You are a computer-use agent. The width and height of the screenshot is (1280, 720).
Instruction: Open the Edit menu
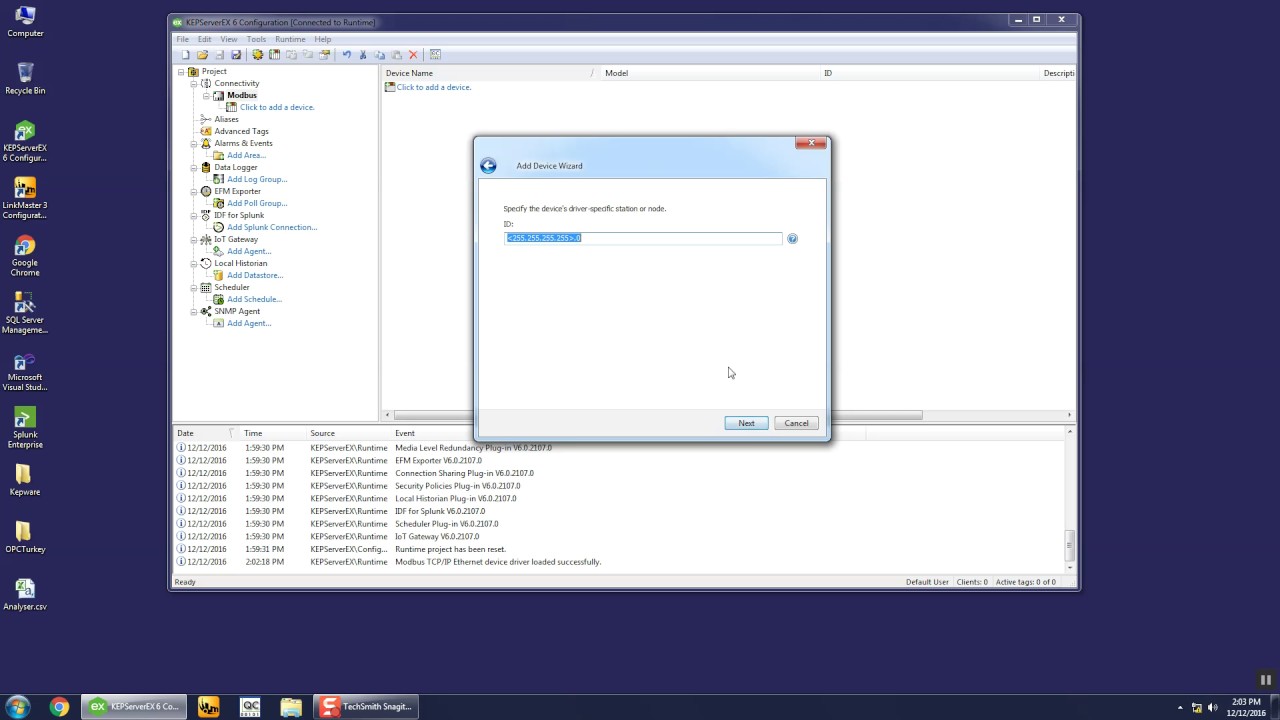[204, 39]
